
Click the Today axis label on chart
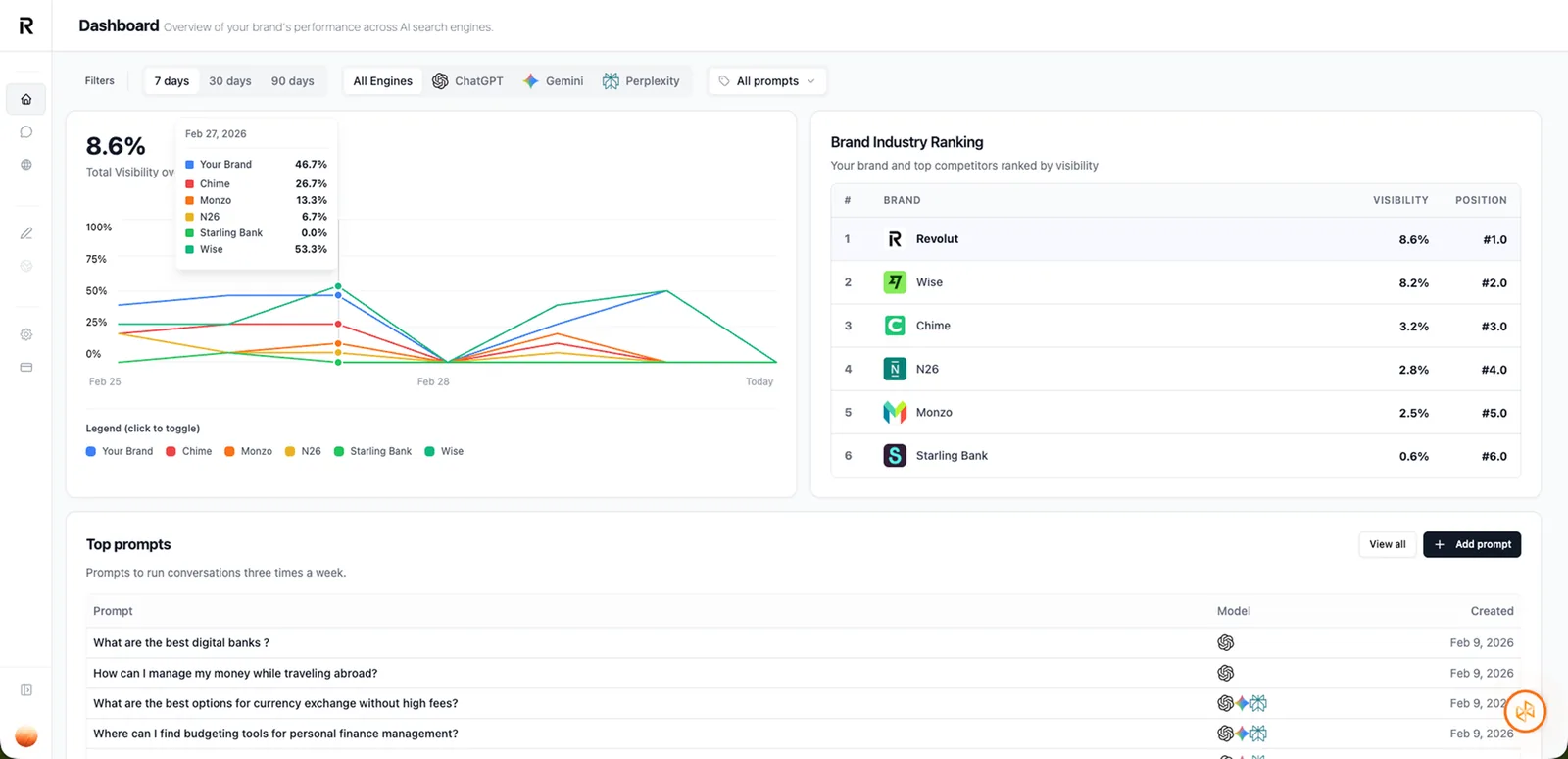759,381
